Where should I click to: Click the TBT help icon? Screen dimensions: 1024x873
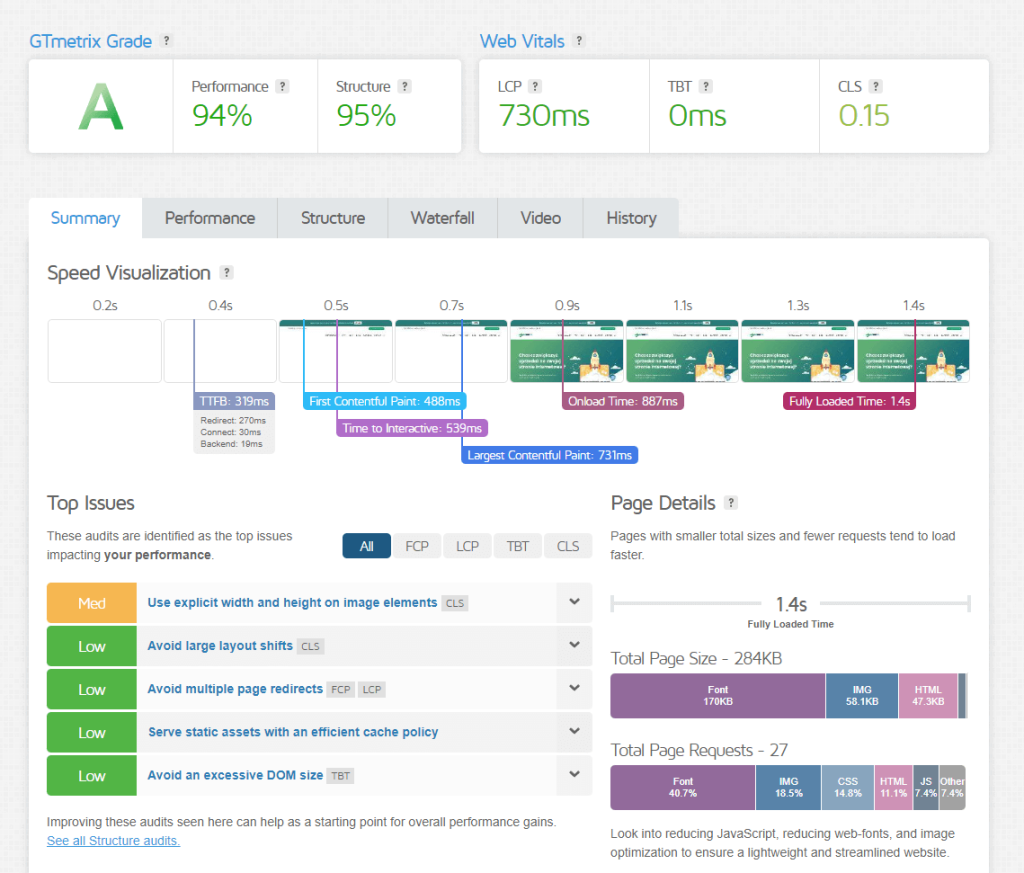[706, 87]
